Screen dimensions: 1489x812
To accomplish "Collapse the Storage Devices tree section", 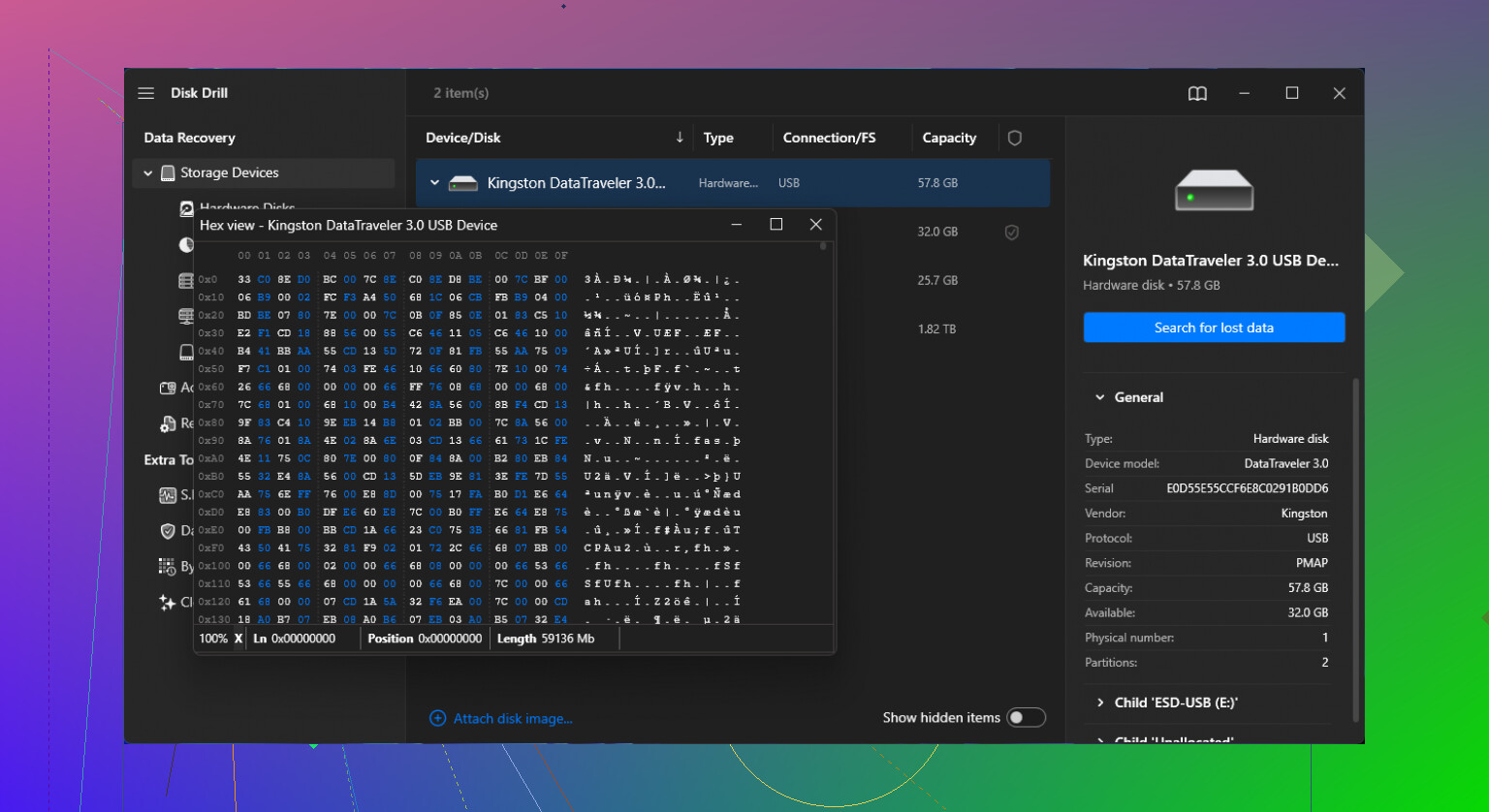I will (148, 173).
